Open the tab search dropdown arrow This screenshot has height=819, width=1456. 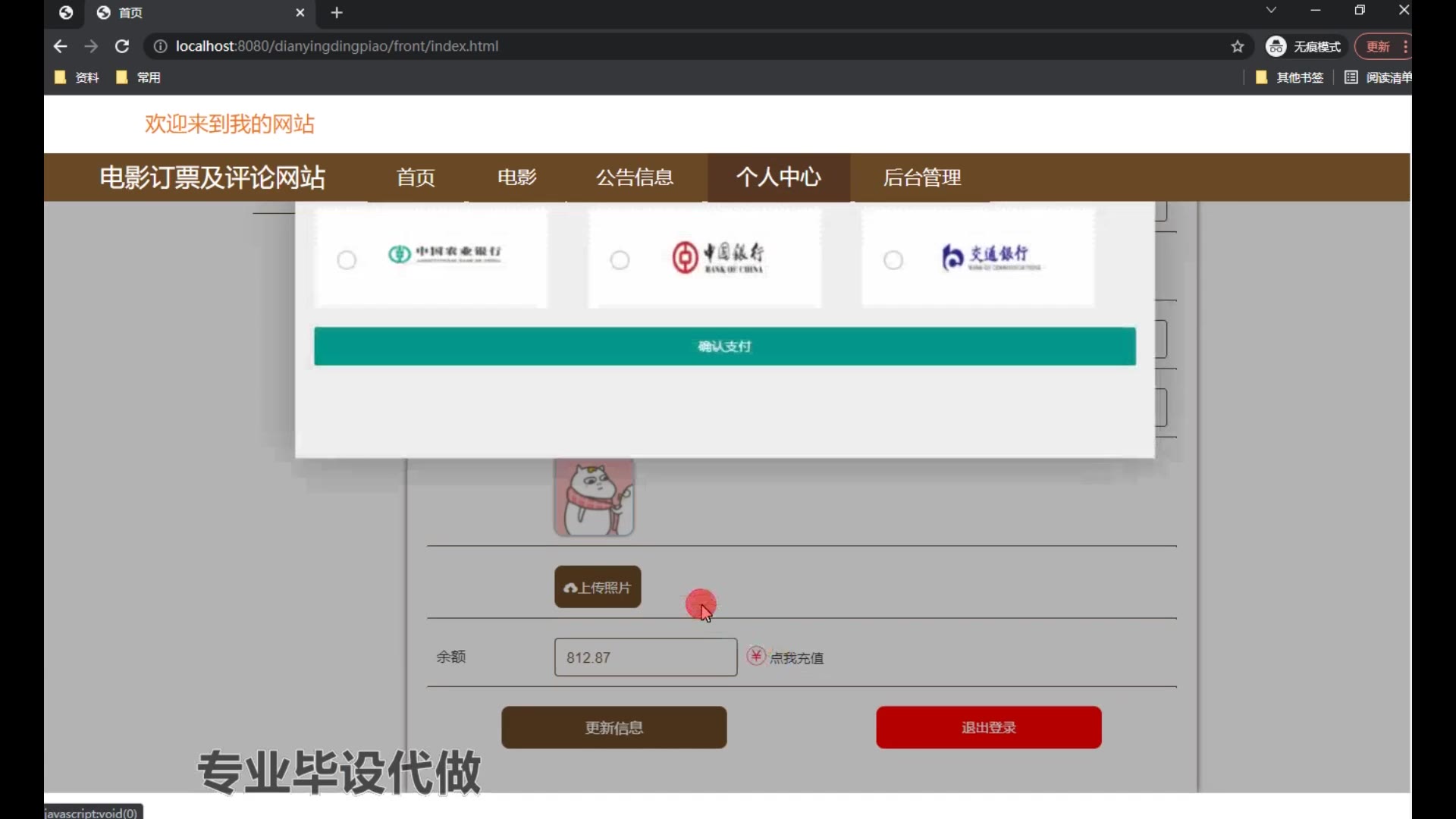tap(1271, 10)
